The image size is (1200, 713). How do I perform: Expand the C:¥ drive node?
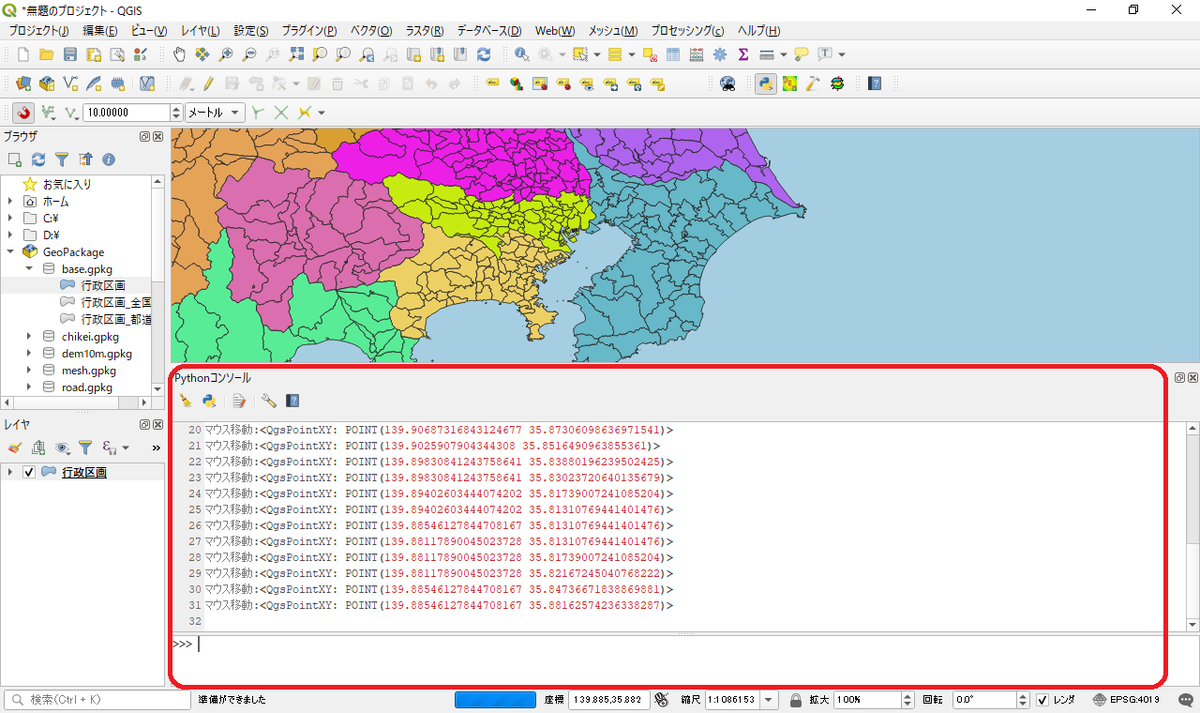10,218
